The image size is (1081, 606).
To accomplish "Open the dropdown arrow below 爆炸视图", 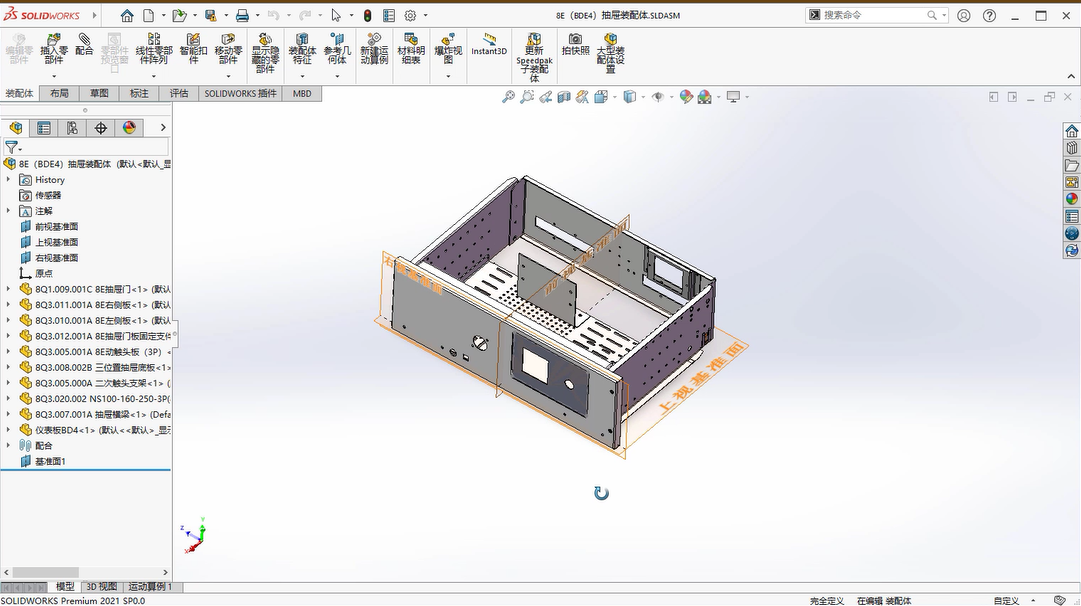I will pos(448,76).
